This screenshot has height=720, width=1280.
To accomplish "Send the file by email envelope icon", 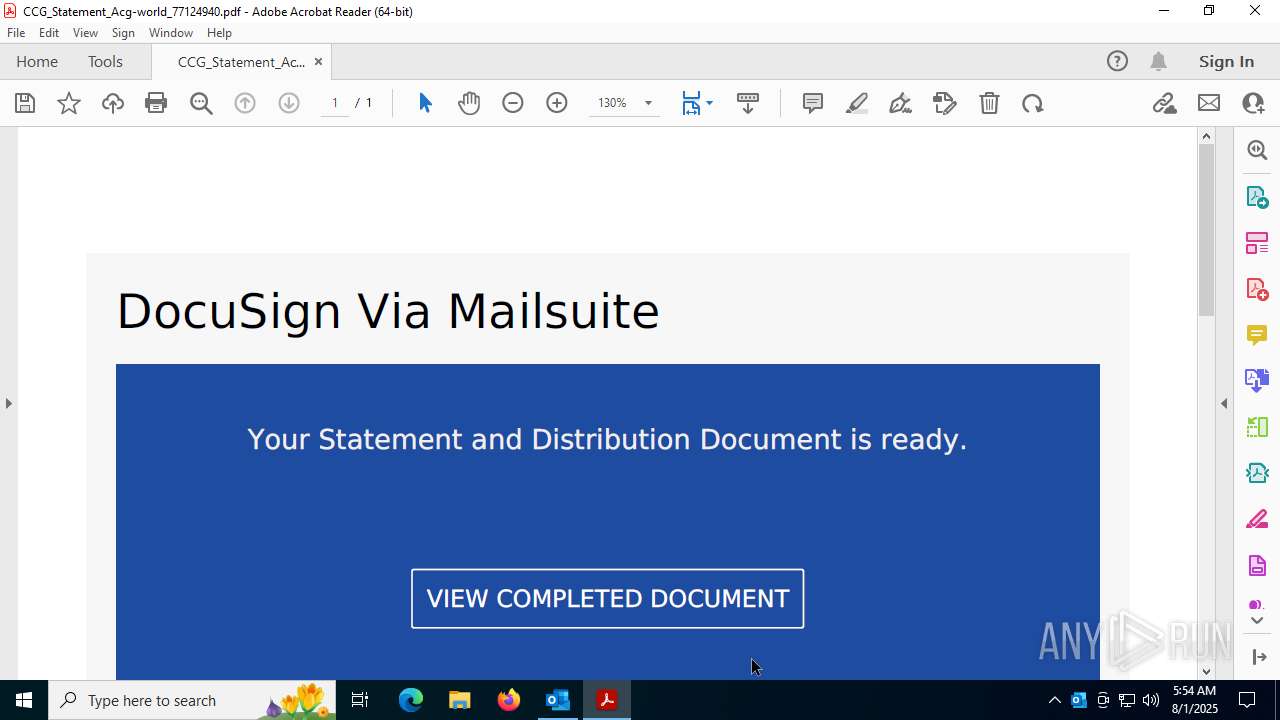I will click(x=1209, y=103).
